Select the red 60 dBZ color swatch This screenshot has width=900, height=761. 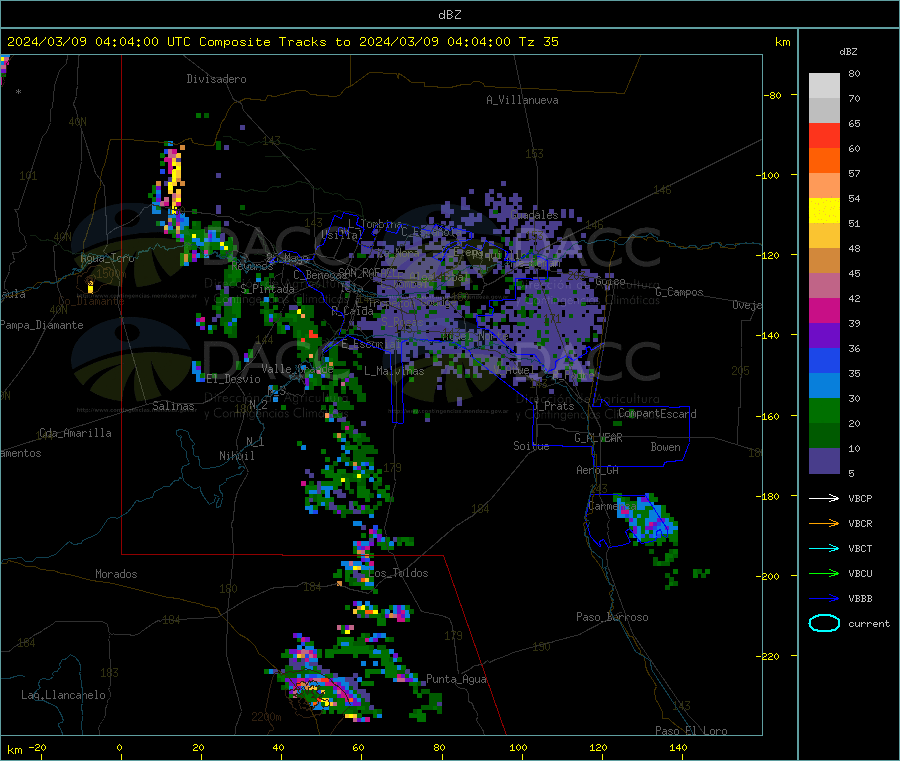tap(824, 135)
